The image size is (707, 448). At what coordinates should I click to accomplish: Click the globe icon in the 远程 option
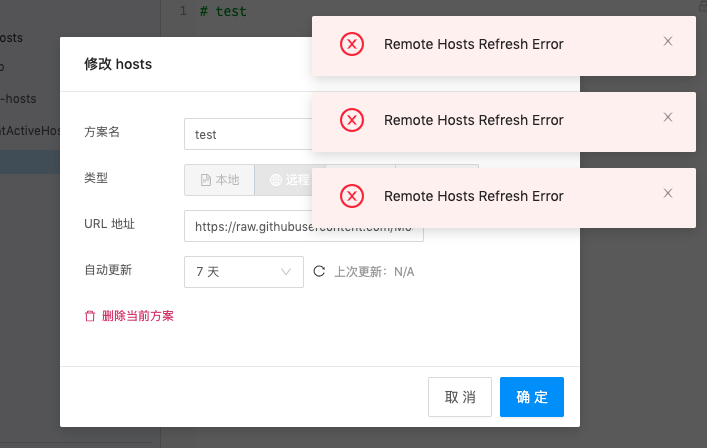tap(275, 180)
